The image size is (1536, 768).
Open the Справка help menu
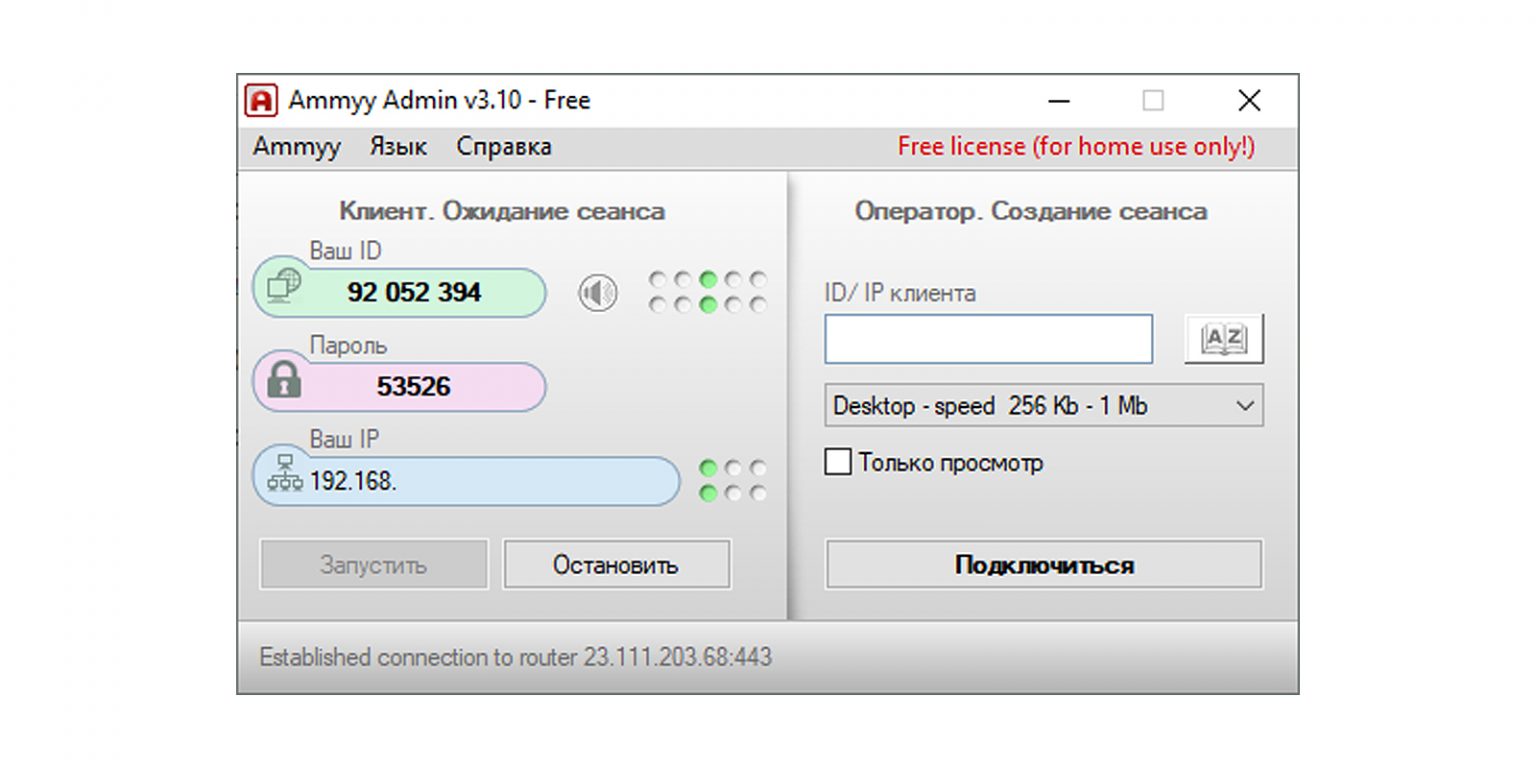pos(504,147)
